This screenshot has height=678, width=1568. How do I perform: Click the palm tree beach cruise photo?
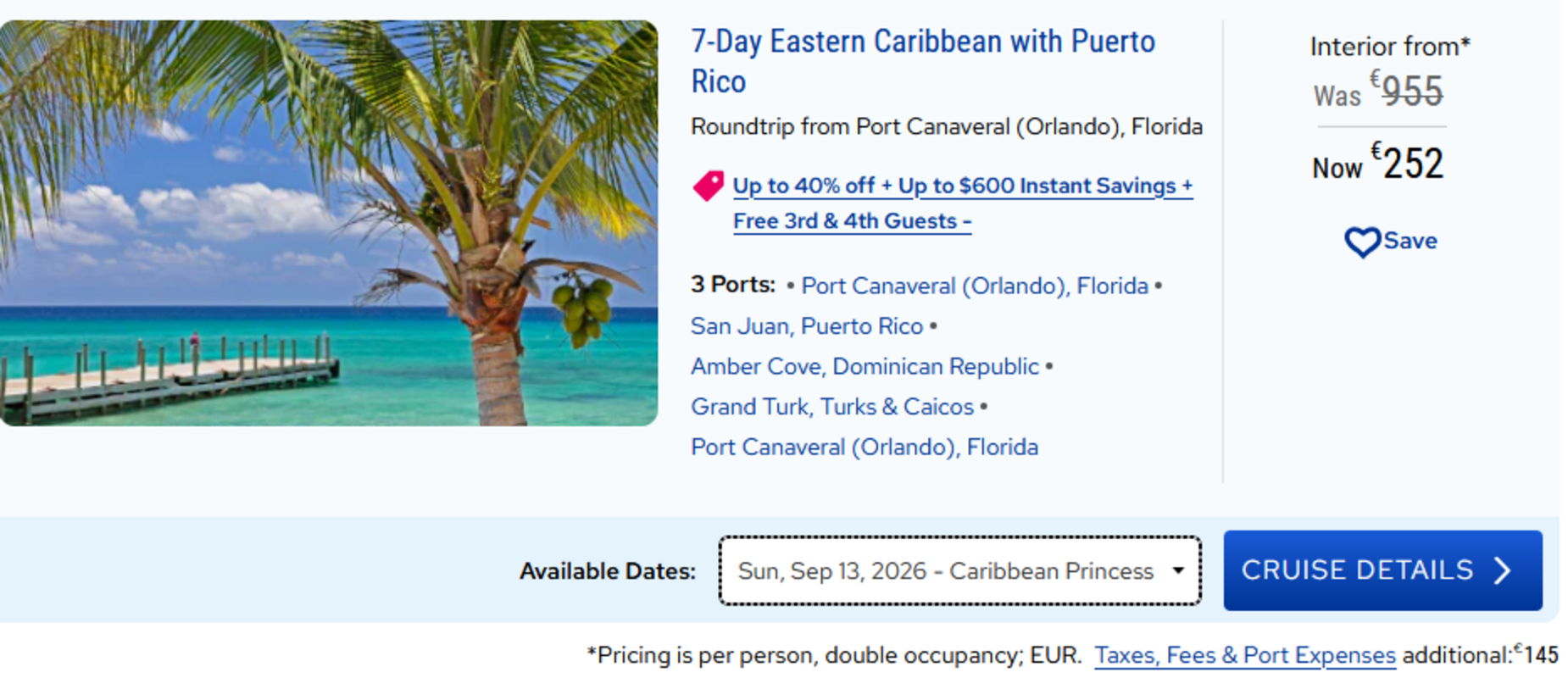click(328, 223)
